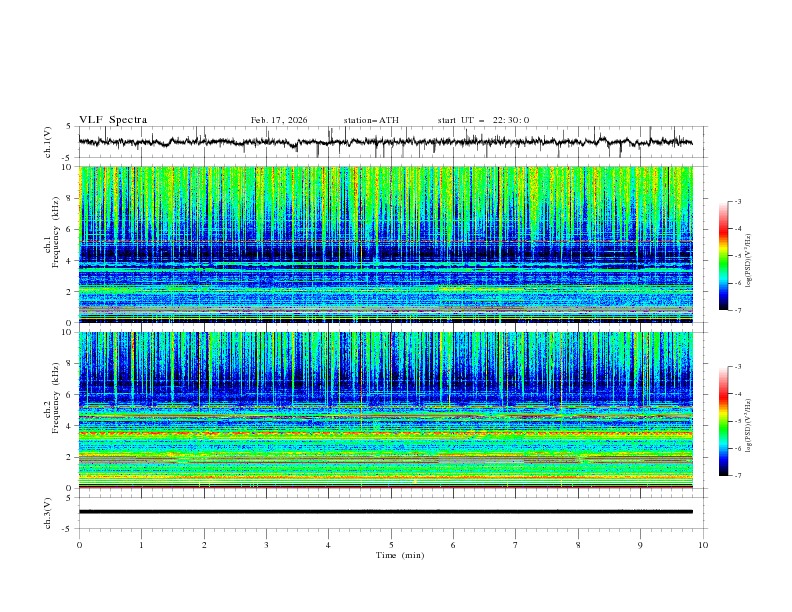Click inside the ch.2 spectrogram panel

pyautogui.click(x=386, y=410)
